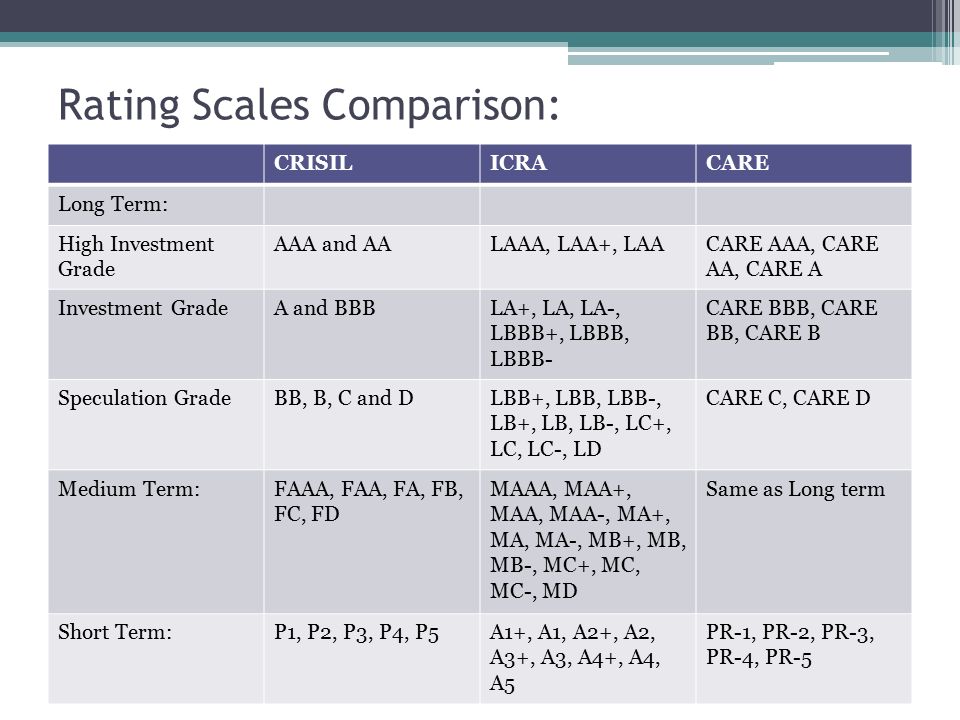
Task: Click the 'Rating Scales Comparison:' slide title
Action: click(309, 105)
